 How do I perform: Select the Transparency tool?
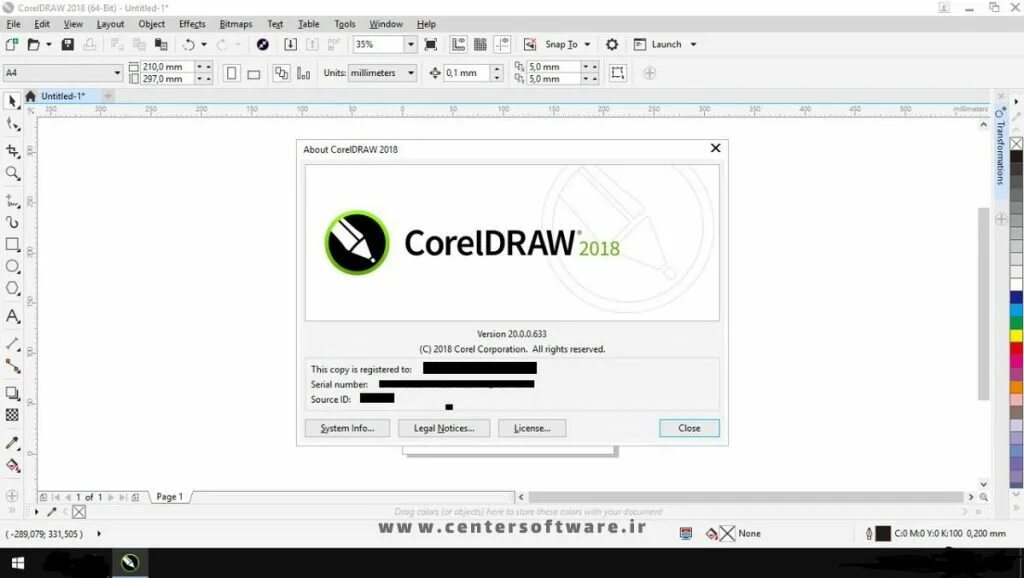(x=12, y=415)
